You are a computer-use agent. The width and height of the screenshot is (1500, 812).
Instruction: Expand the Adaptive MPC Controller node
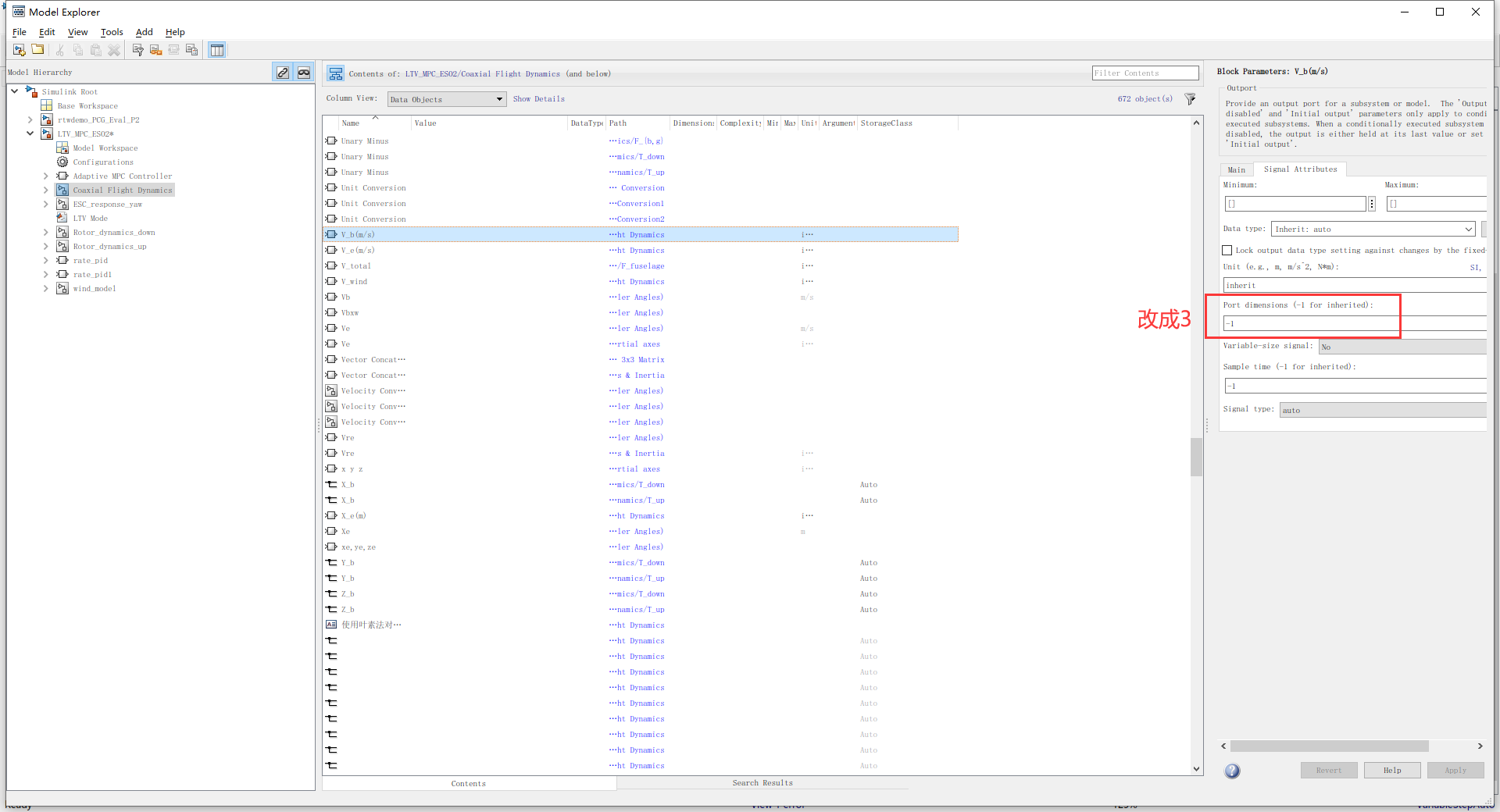46,176
